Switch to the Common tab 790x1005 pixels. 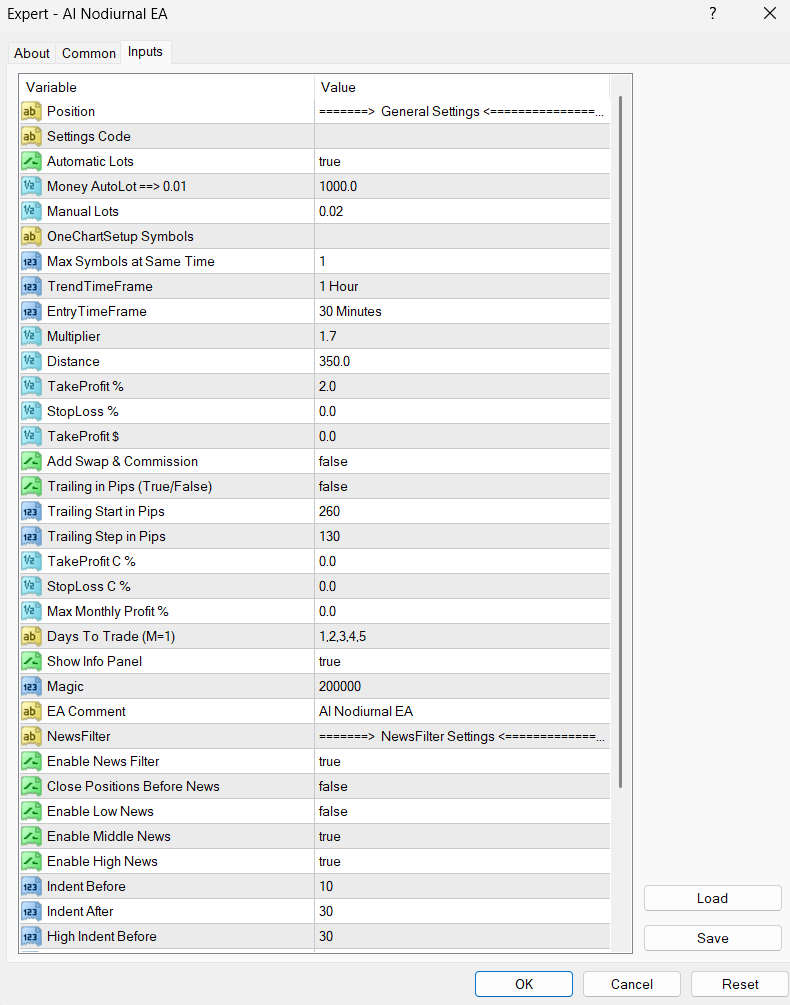click(x=89, y=53)
